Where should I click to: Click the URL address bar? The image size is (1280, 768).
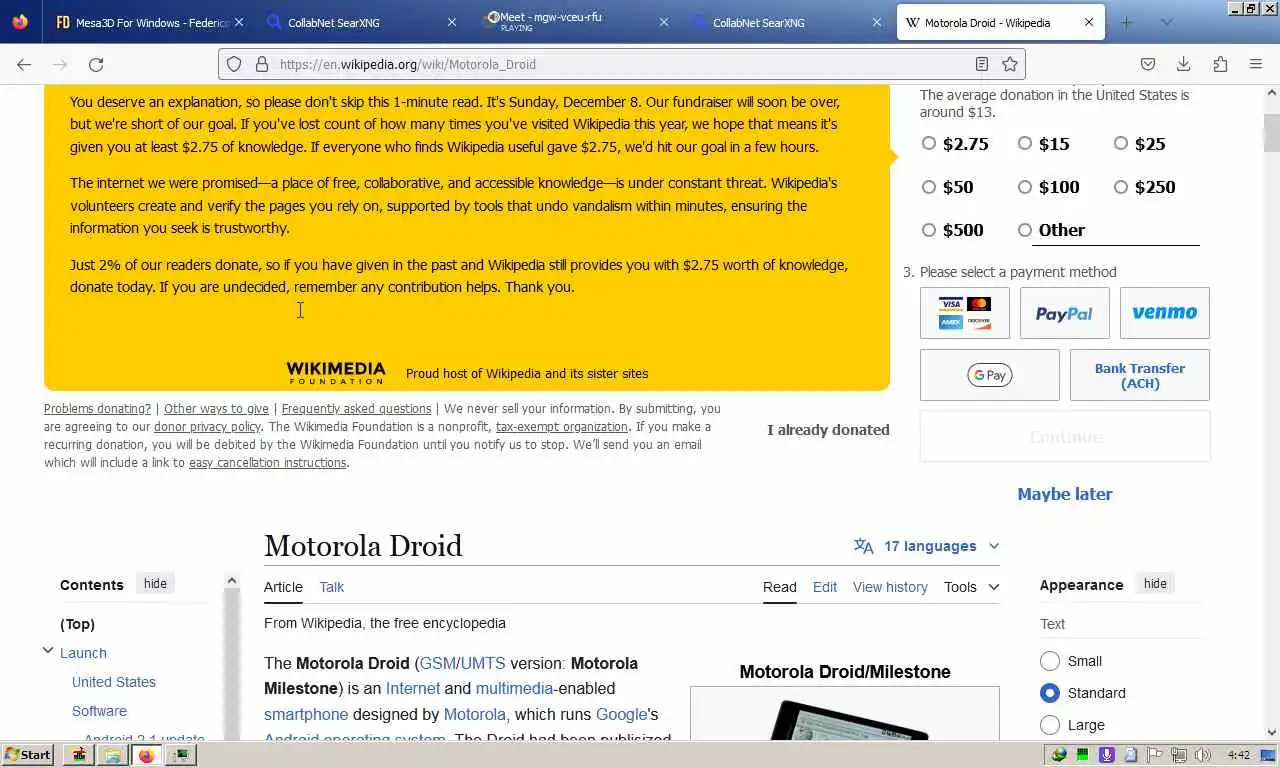[x=620, y=64]
